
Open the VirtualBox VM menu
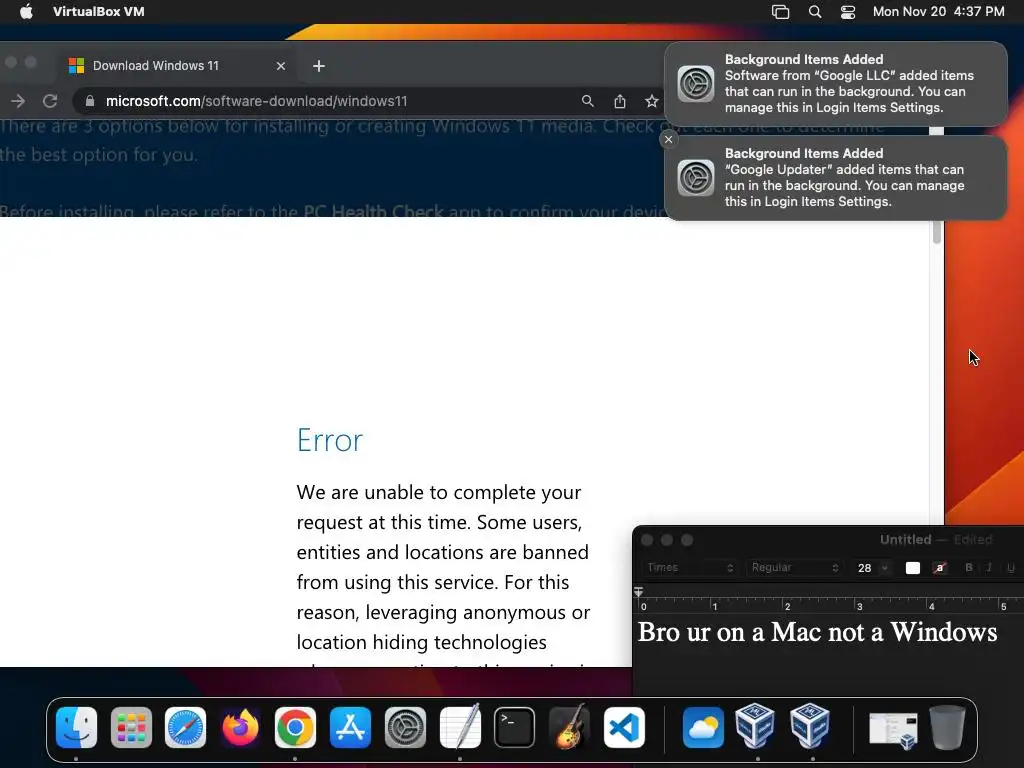99,12
